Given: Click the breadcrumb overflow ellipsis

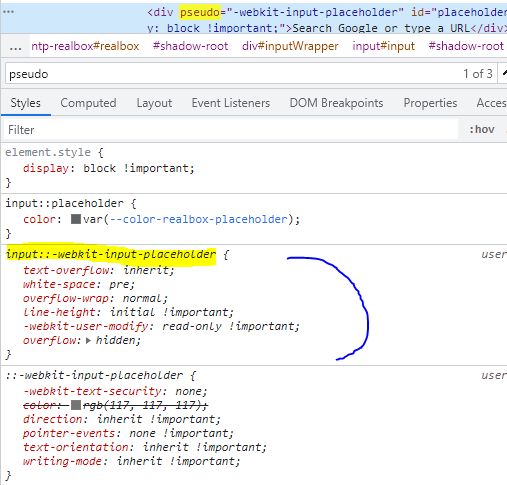Looking at the screenshot, I should [x=15, y=47].
